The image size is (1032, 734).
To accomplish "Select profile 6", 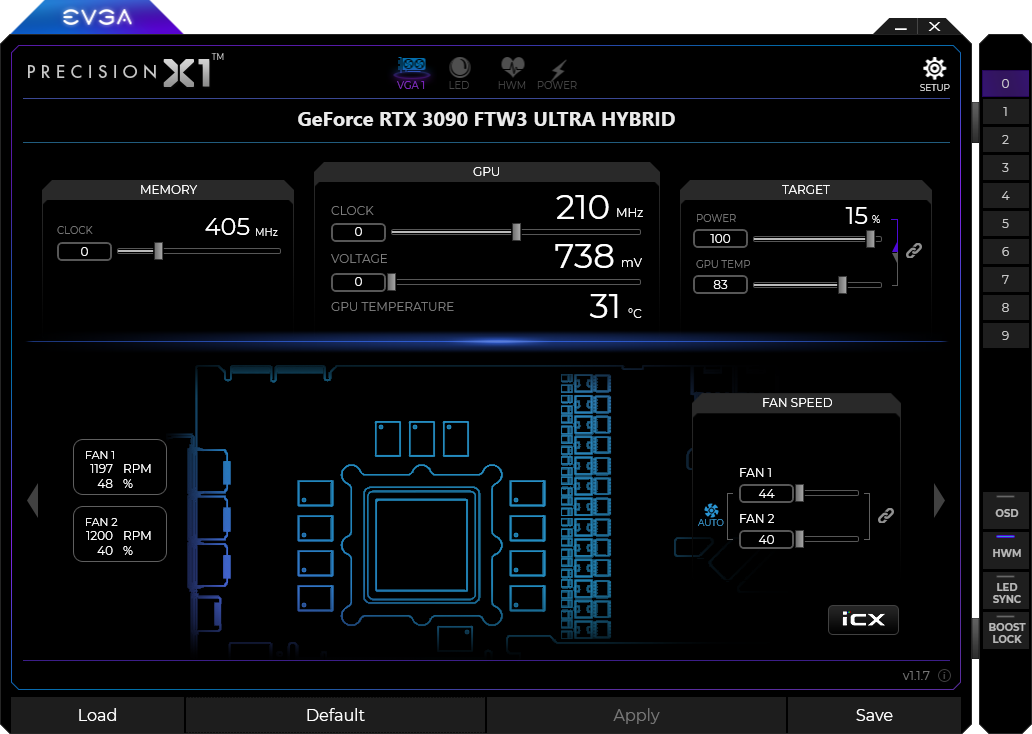I will point(1005,251).
